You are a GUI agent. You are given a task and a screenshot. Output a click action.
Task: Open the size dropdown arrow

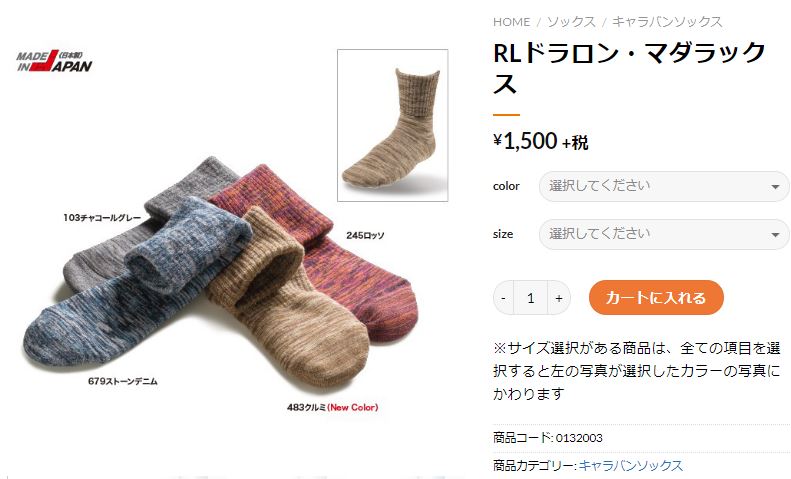pos(775,235)
